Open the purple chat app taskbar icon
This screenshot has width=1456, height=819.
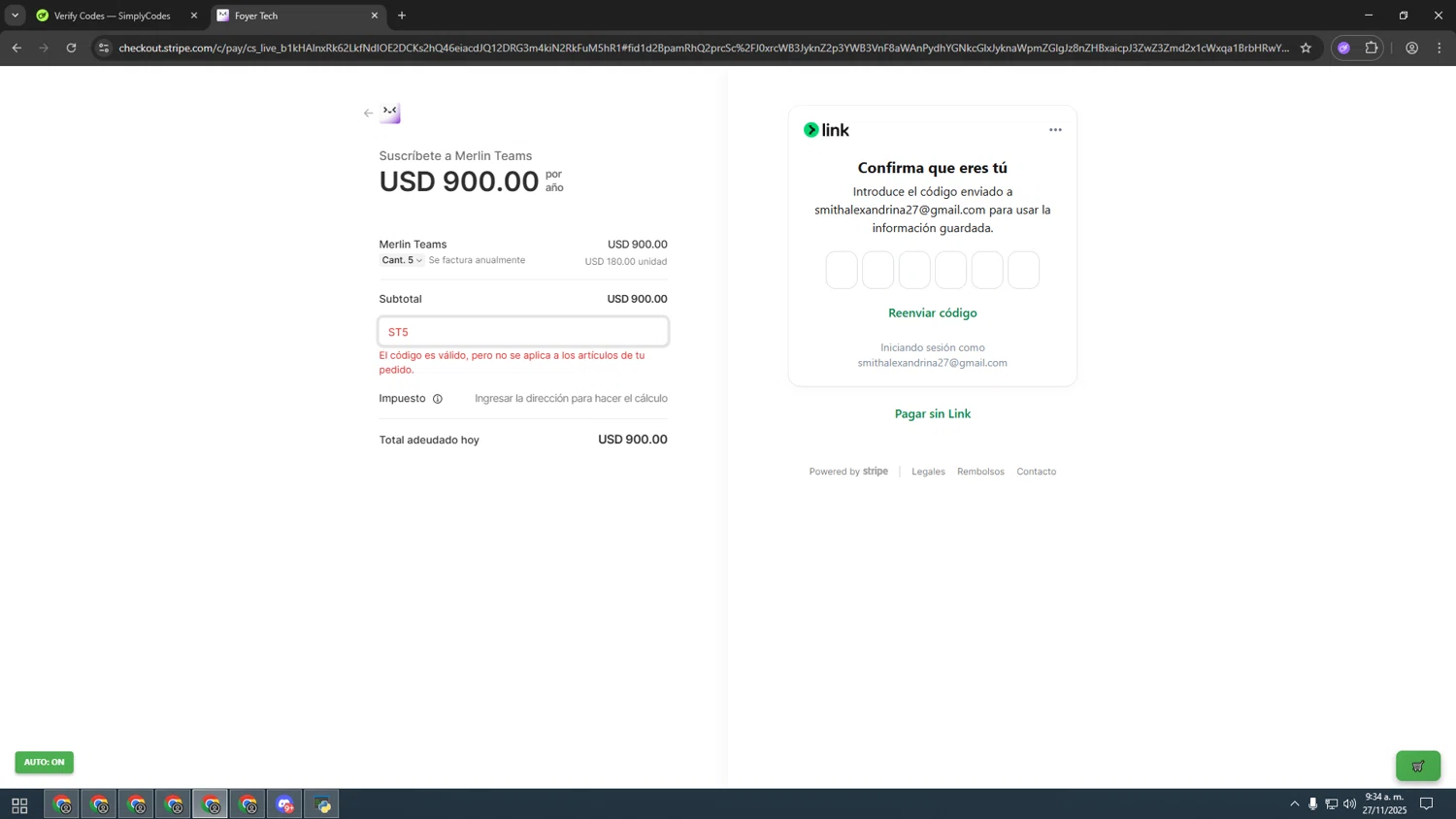[284, 804]
